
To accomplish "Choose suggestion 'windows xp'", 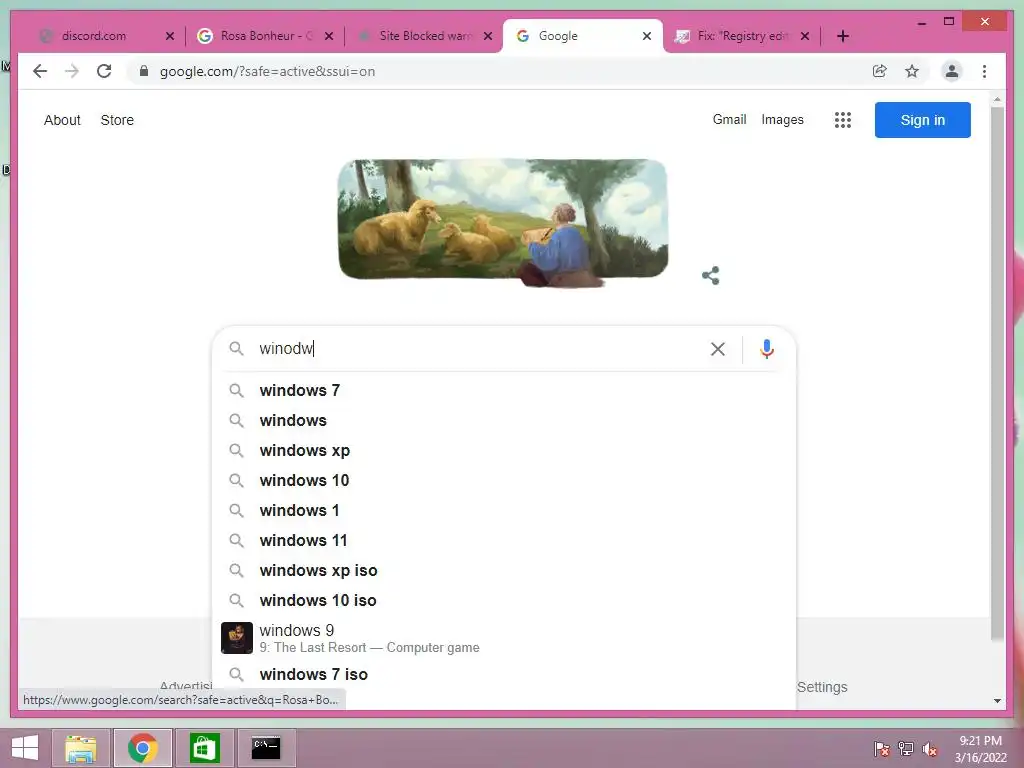I will (504, 451).
